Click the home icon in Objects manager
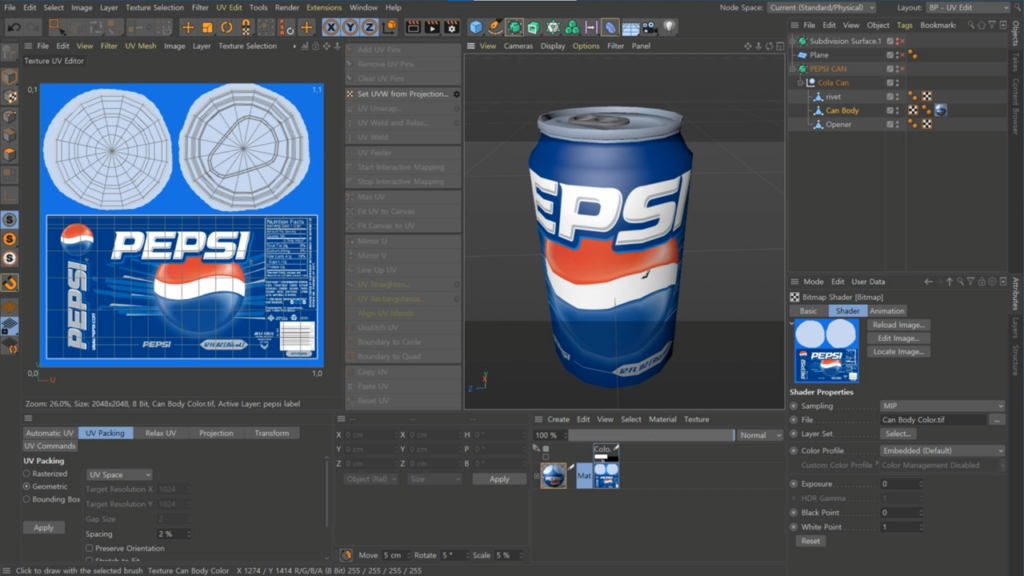The image size is (1024, 576). click(x=982, y=25)
